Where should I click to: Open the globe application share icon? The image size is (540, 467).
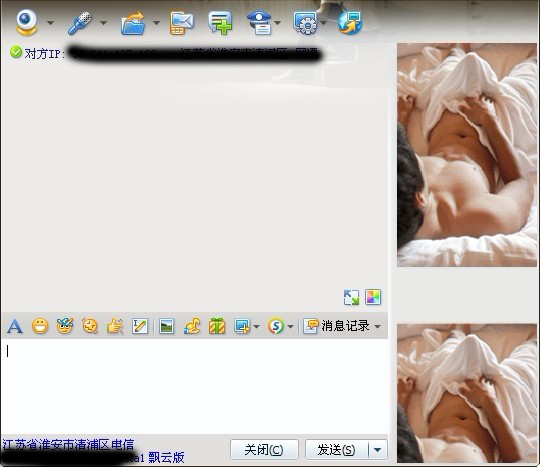(350, 23)
